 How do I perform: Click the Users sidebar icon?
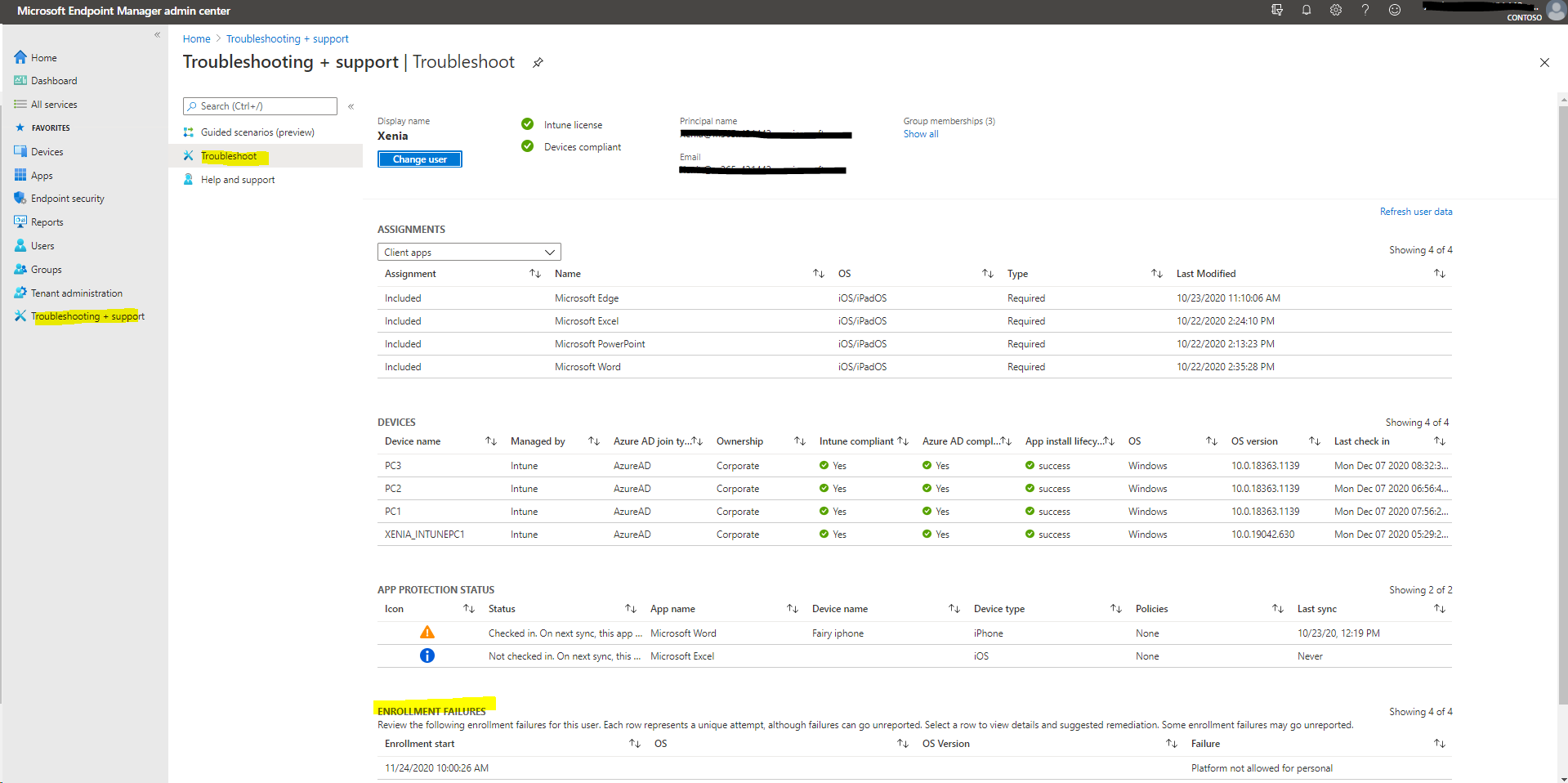coord(20,245)
